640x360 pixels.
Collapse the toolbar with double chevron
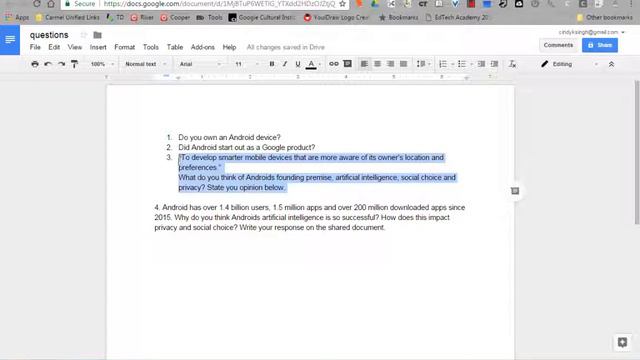[x=611, y=64]
